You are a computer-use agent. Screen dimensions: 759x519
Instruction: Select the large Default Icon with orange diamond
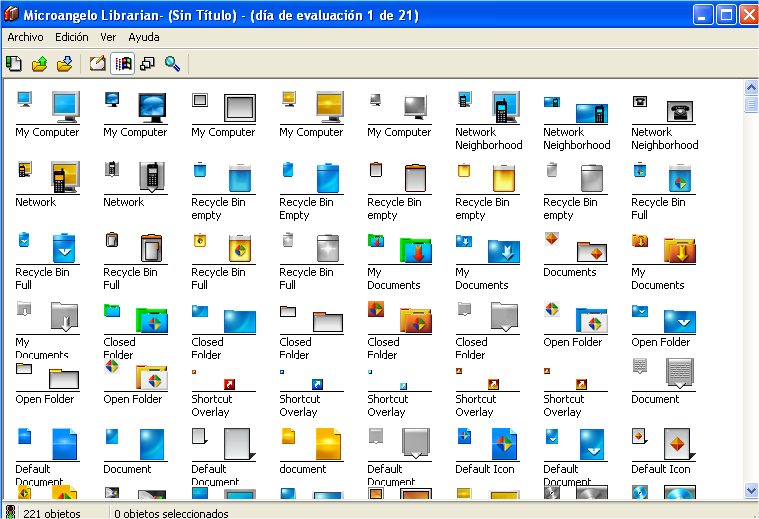(x=680, y=444)
